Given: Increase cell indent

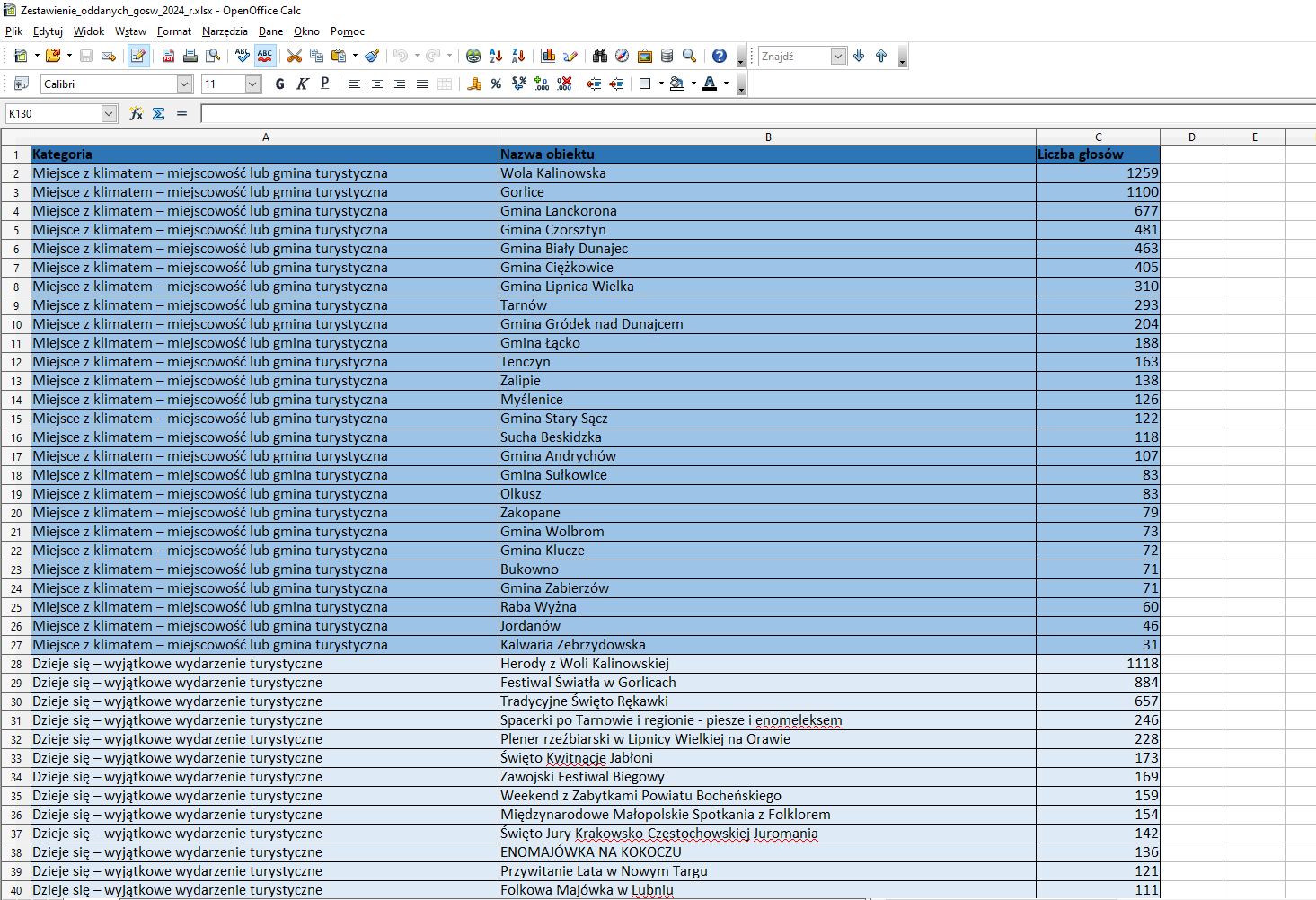Looking at the screenshot, I should [616, 84].
